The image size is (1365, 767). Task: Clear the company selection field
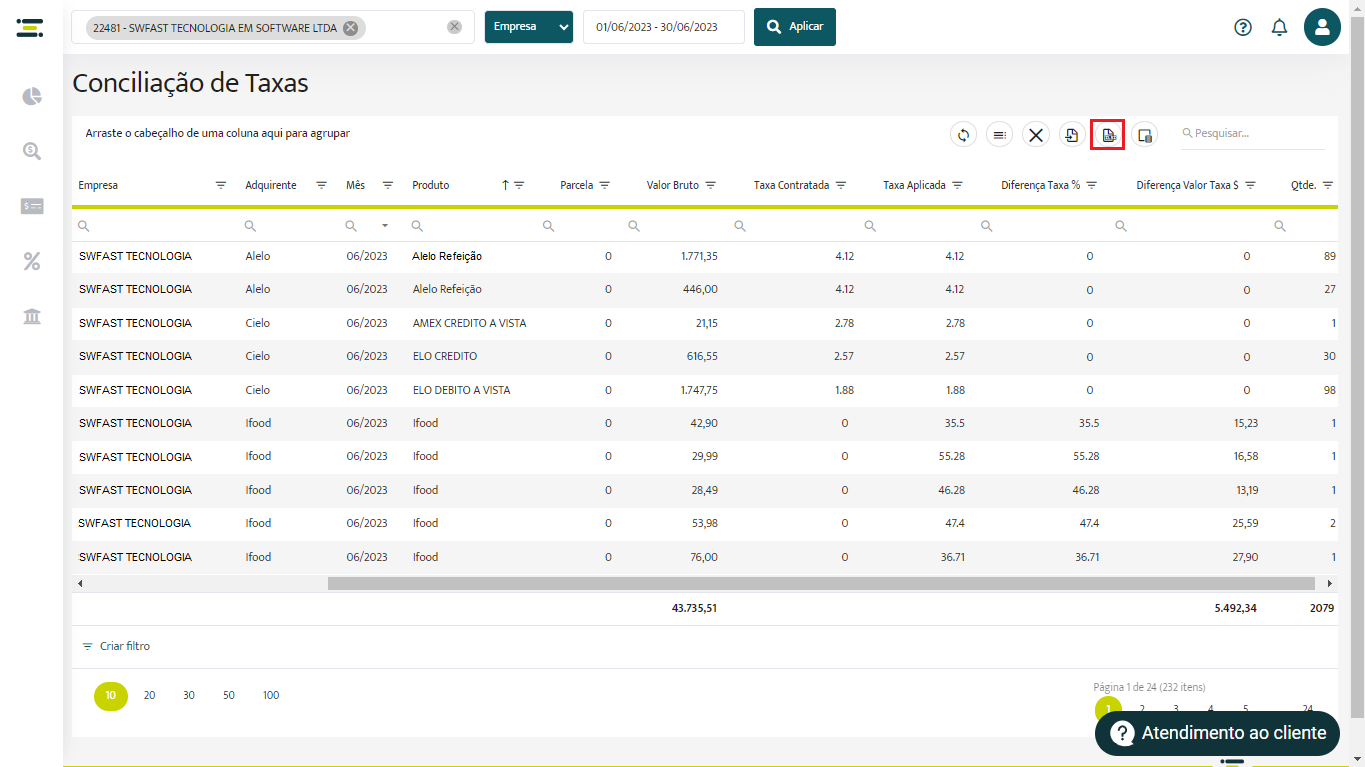(x=454, y=27)
